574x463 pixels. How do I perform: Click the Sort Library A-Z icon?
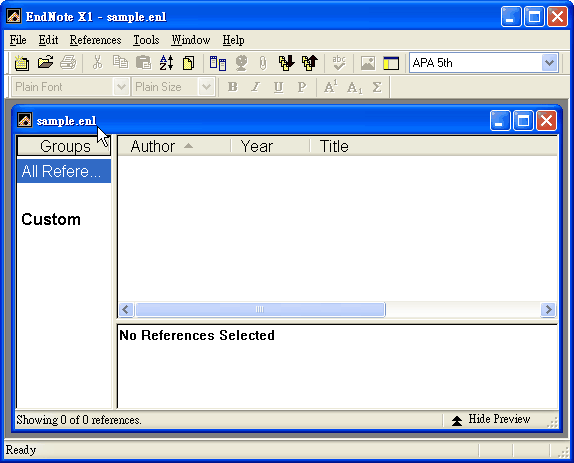tap(166, 63)
